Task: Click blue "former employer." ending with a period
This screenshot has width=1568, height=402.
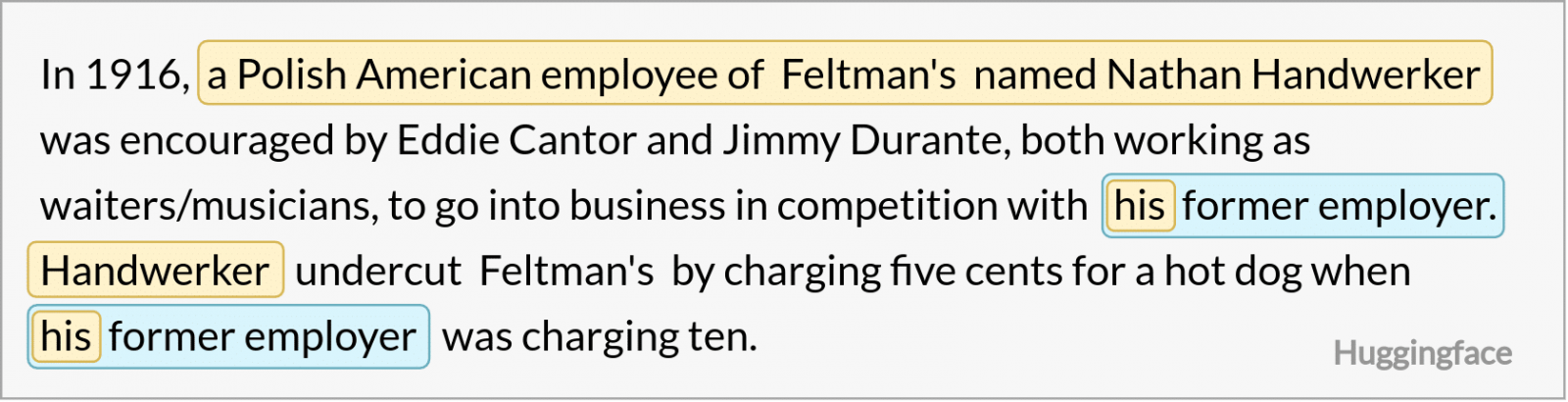Action: [x=1339, y=206]
